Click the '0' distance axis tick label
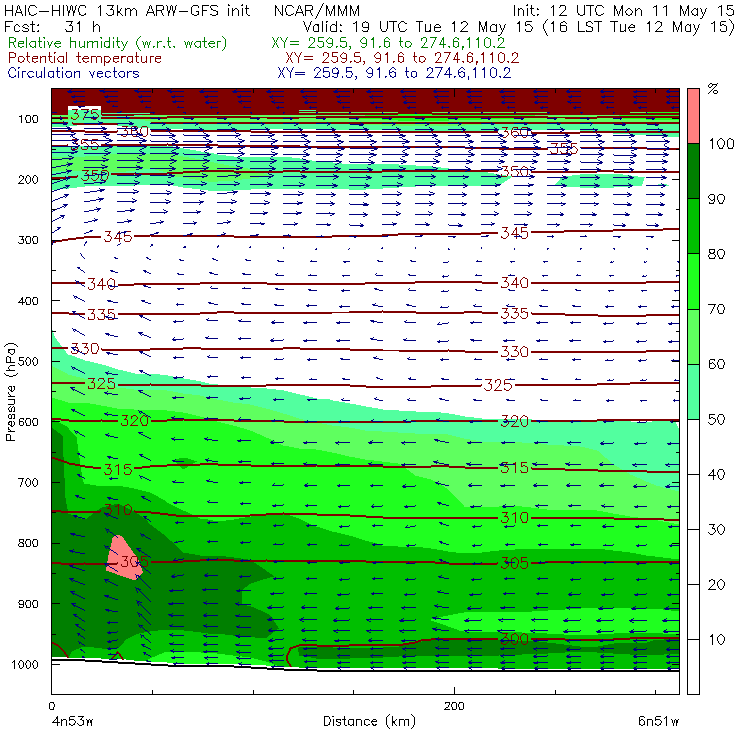This screenshot has height=740, width=740. pyautogui.click(x=52, y=706)
